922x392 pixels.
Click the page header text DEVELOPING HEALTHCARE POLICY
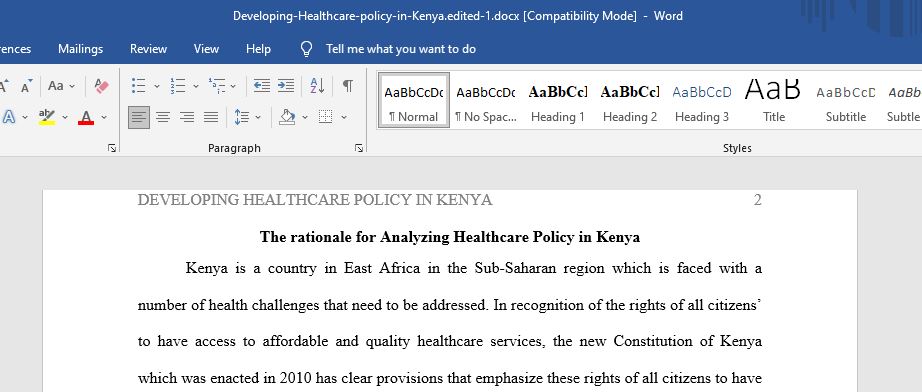point(275,200)
